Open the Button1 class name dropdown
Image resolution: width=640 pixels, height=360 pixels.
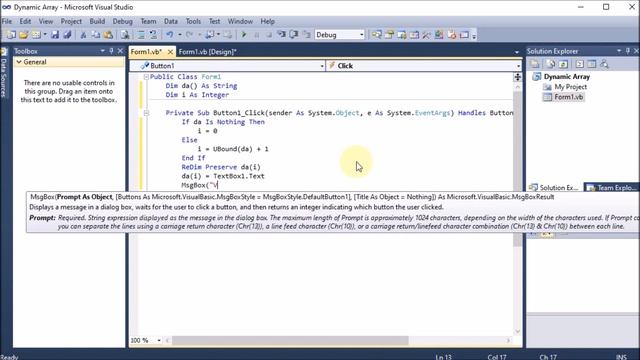click(322, 66)
